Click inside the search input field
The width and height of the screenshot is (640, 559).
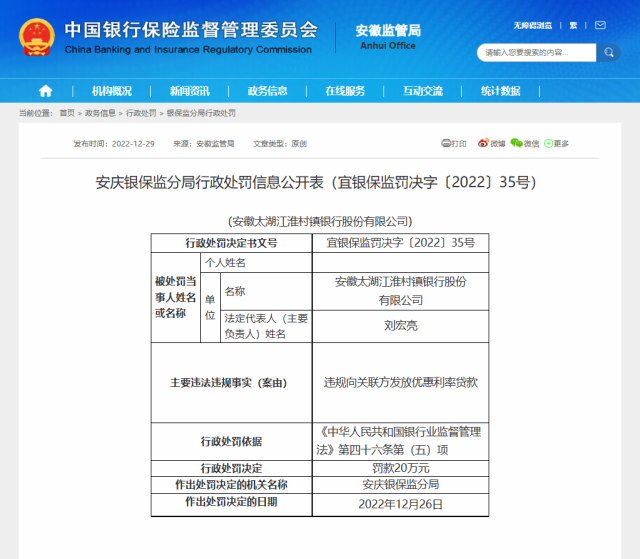tap(537, 53)
